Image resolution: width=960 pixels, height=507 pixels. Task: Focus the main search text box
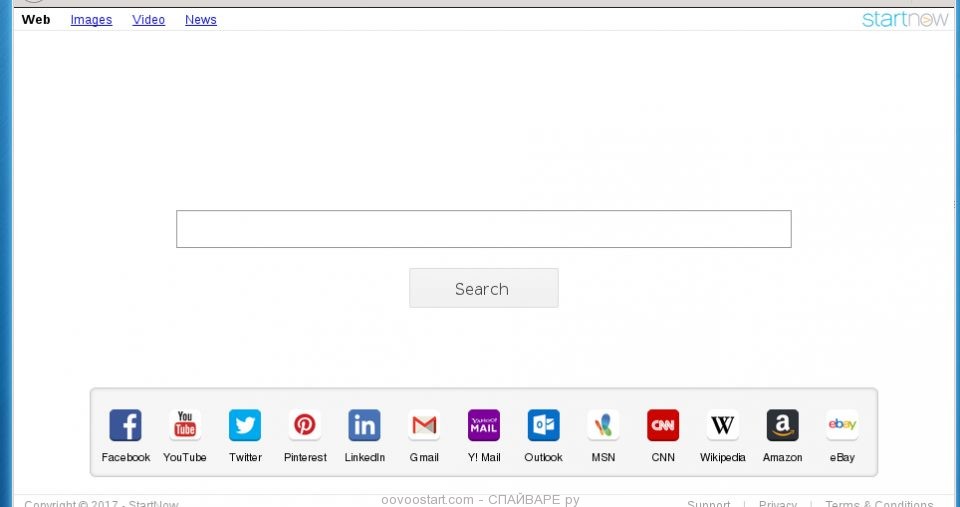tap(483, 229)
